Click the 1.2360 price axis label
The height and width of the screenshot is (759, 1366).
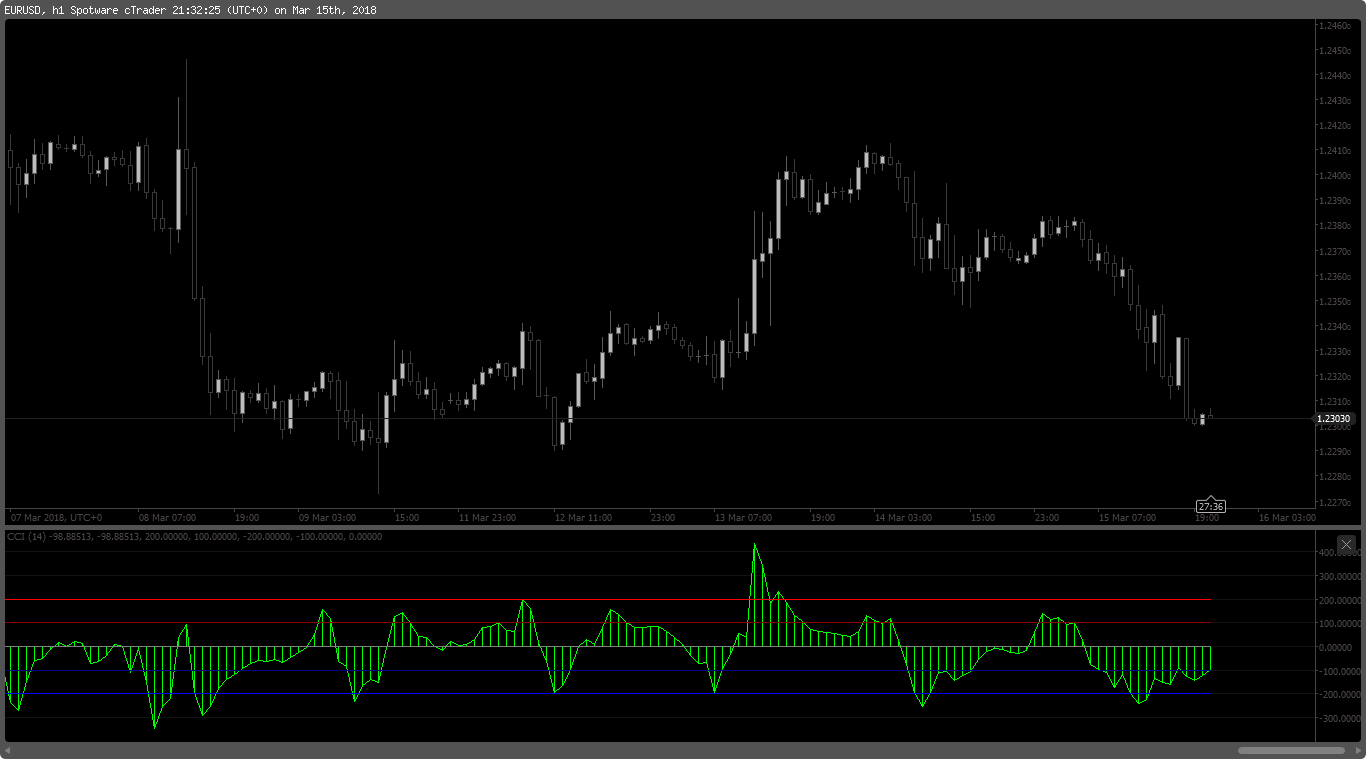point(1335,277)
